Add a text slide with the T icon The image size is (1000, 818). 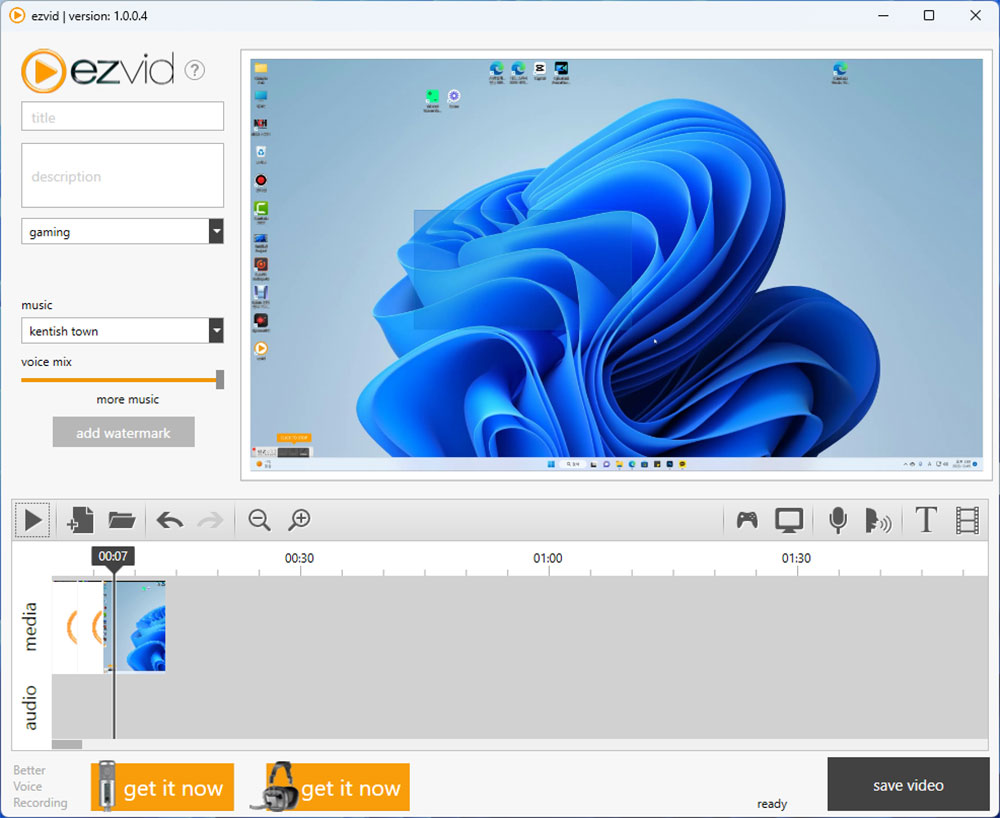tap(926, 520)
